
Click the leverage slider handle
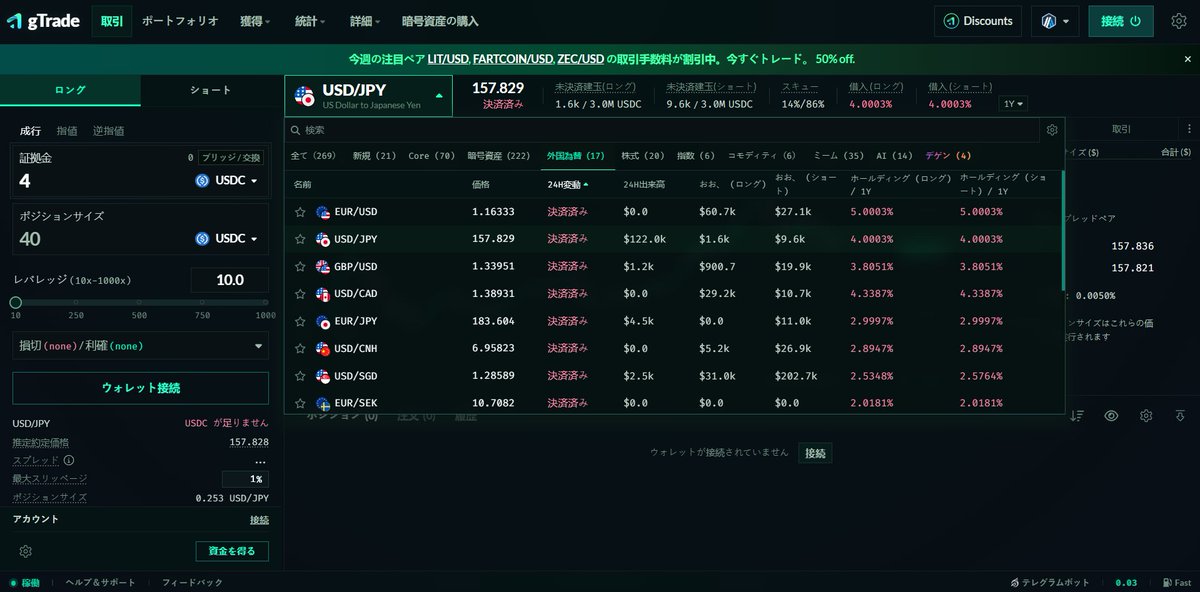coord(15,302)
